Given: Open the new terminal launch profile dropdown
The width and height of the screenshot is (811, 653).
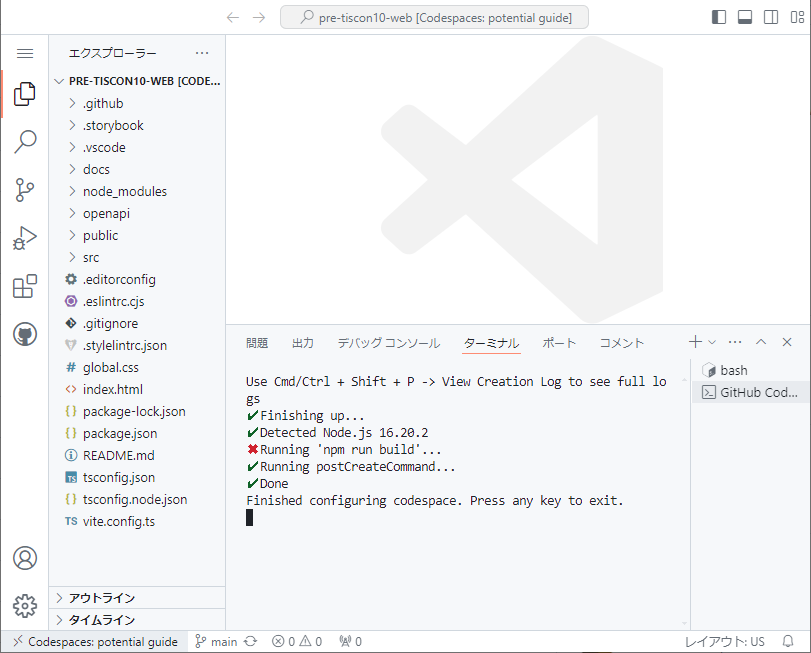Looking at the screenshot, I should (712, 342).
